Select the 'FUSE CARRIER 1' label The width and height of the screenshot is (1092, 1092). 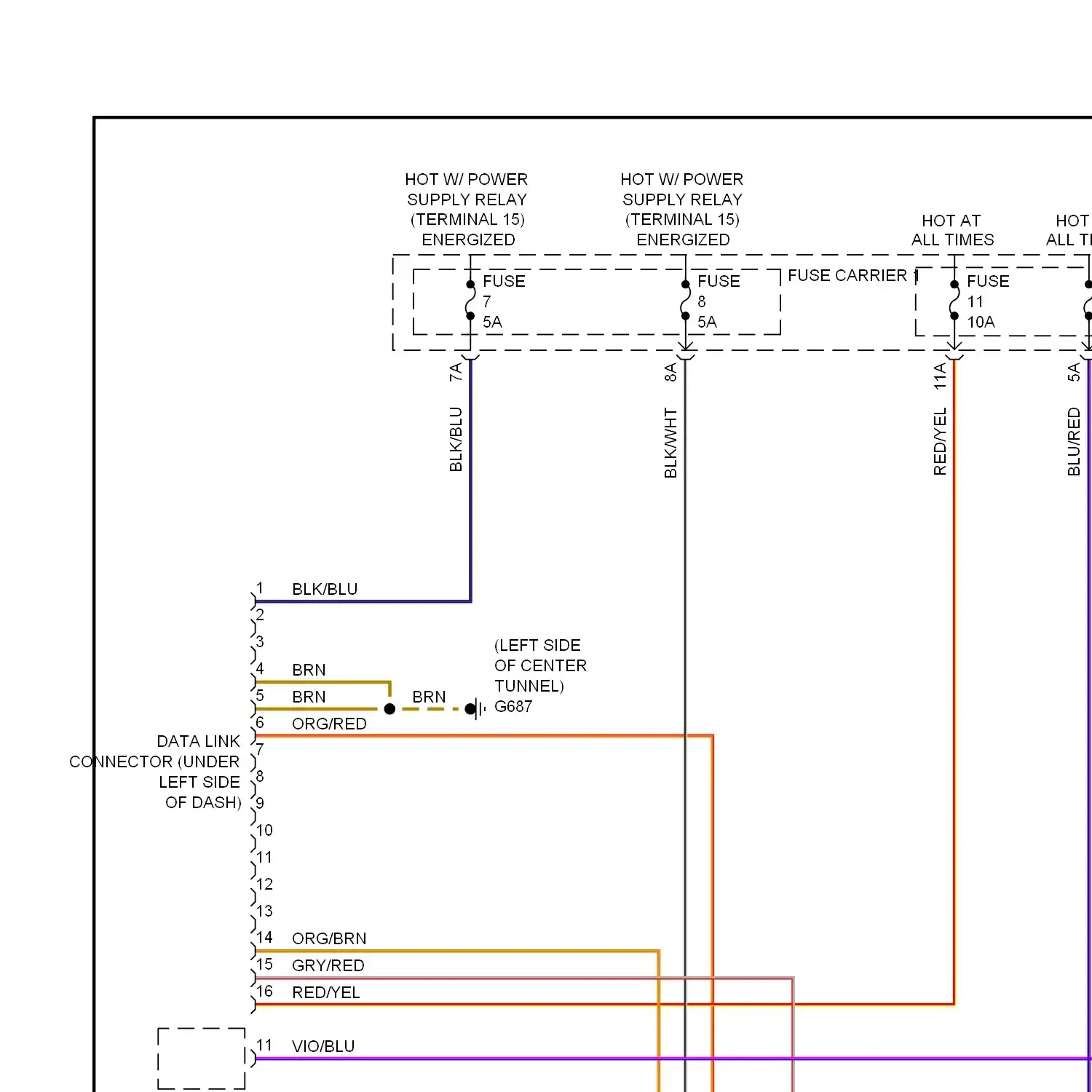coord(853,275)
